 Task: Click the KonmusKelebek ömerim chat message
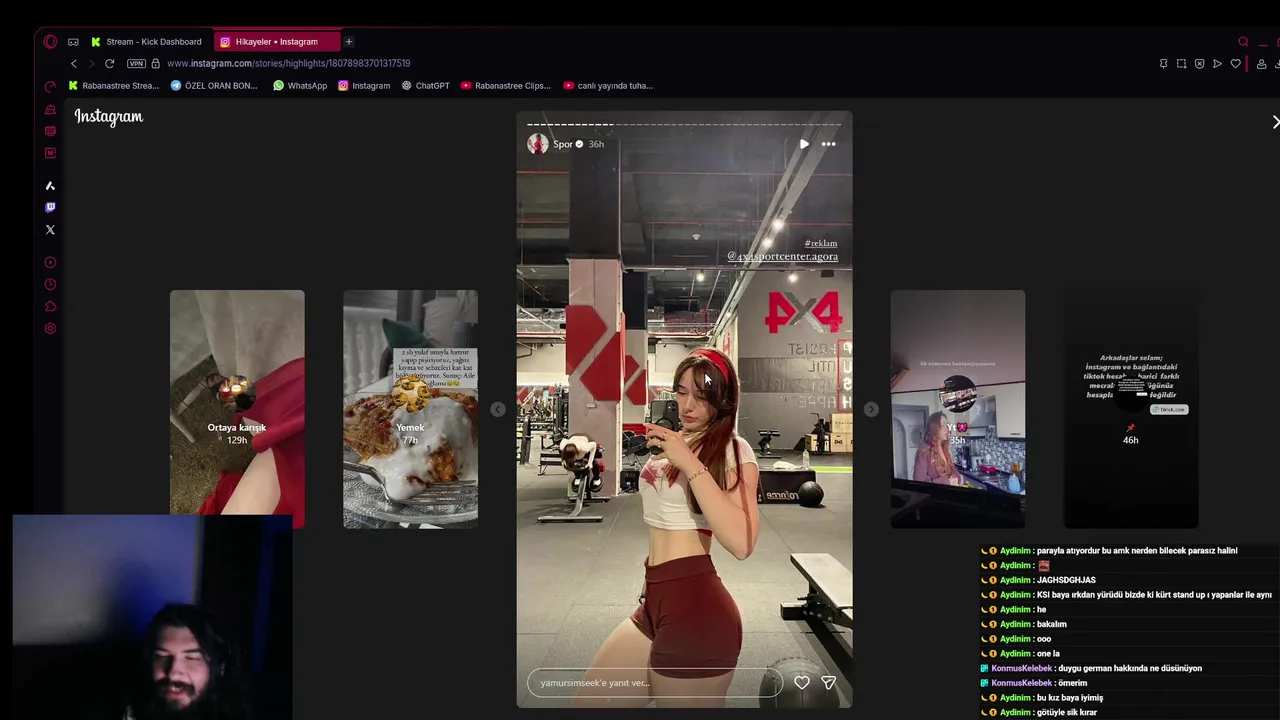(x=1034, y=683)
